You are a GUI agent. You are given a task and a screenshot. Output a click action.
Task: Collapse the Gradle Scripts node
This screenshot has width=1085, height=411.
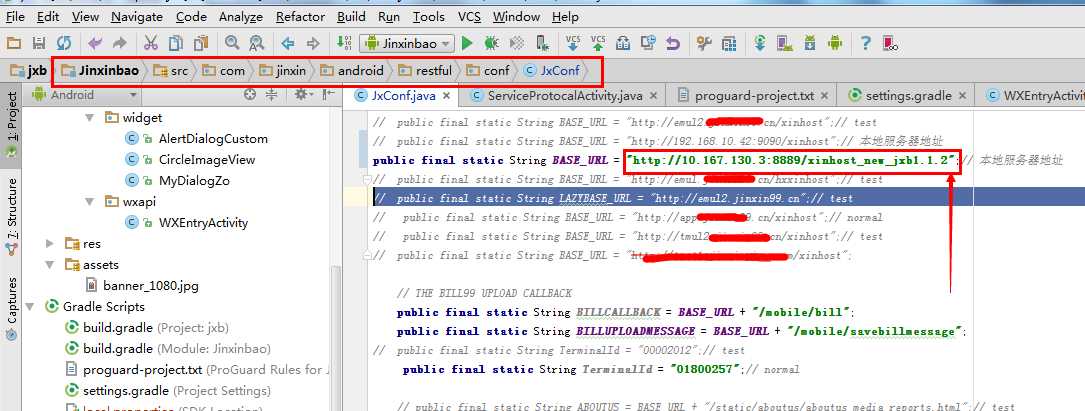tap(29, 307)
